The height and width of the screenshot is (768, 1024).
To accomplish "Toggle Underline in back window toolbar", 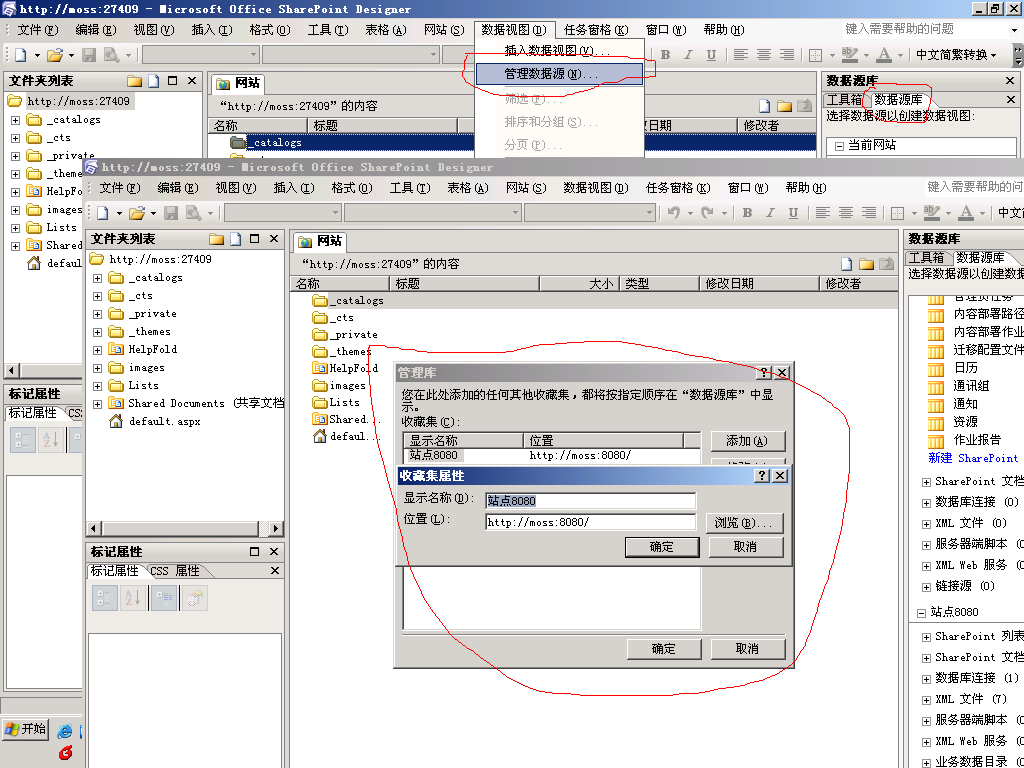I will (711, 55).
